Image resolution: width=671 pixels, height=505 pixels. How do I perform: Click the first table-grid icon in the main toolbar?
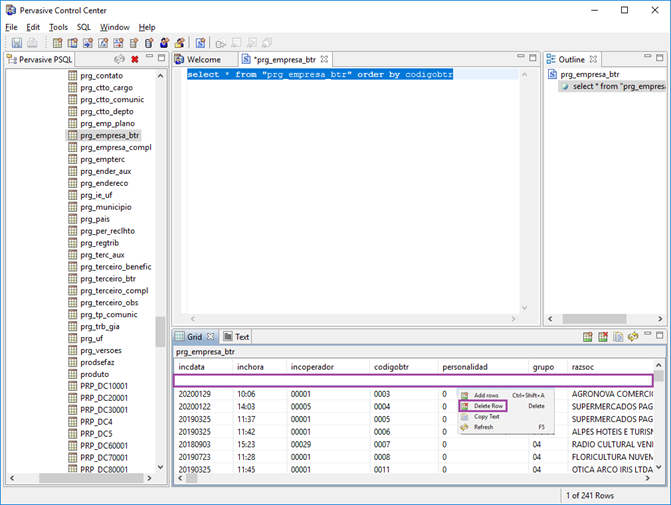(57, 43)
